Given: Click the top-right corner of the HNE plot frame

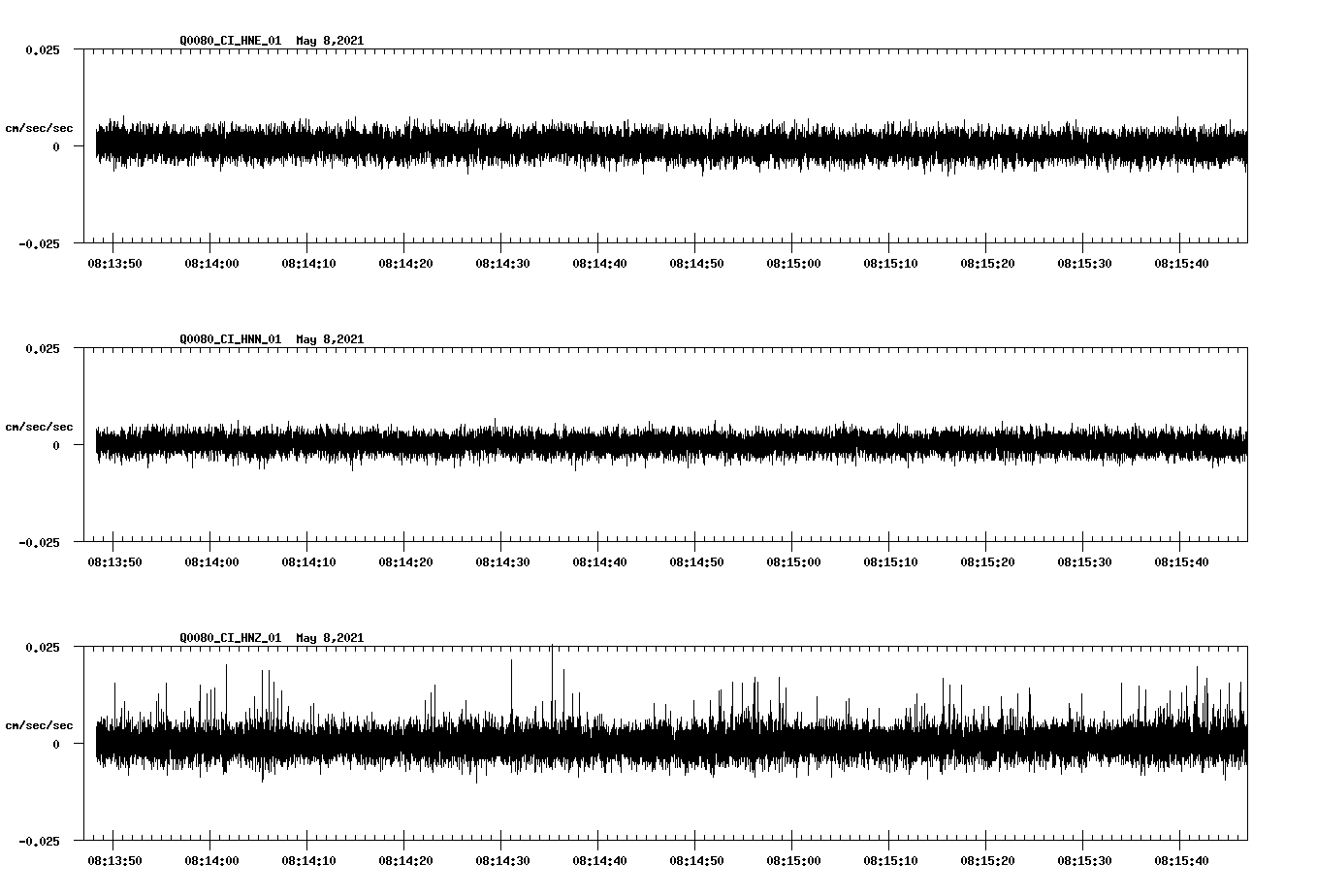Looking at the screenshot, I should coord(1248,50).
